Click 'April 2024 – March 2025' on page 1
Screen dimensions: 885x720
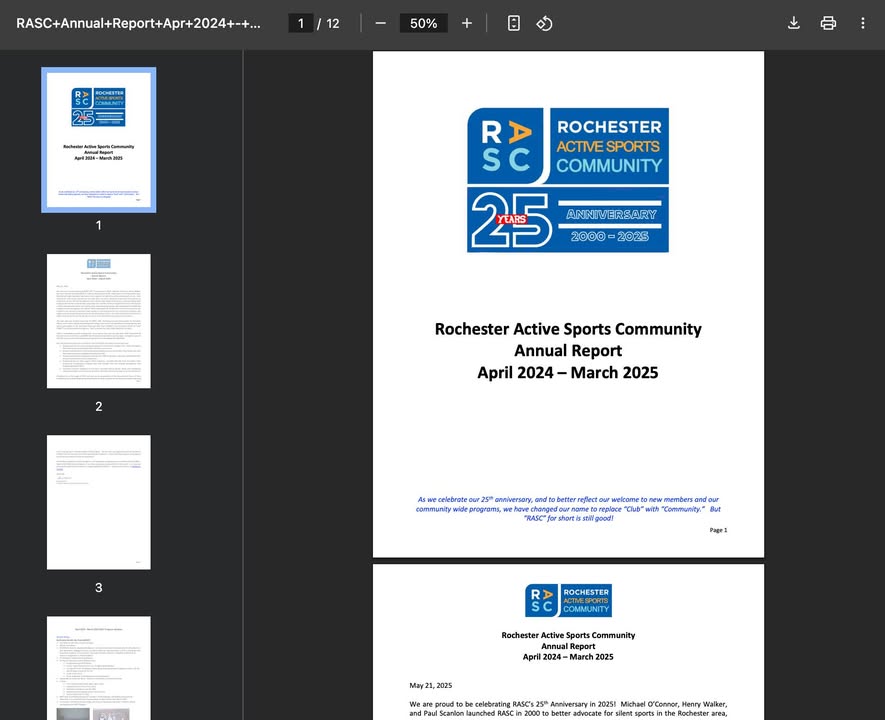point(568,372)
